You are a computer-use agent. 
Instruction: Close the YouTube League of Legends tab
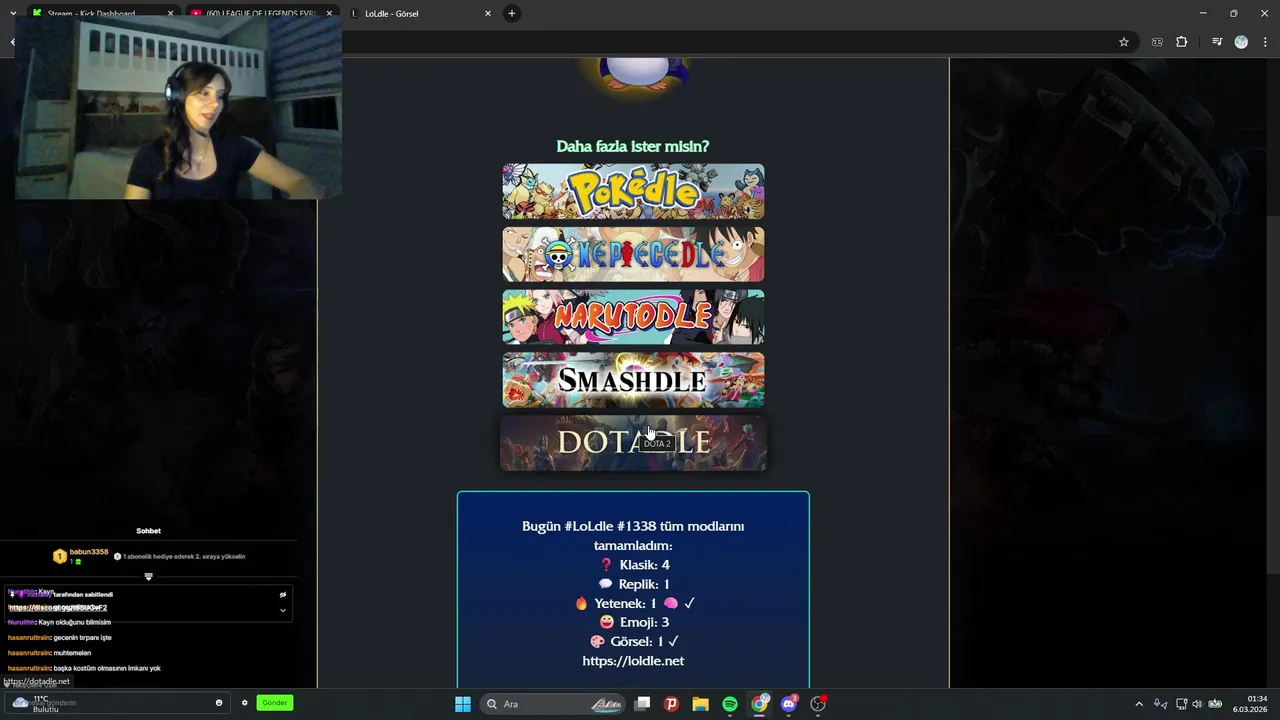(x=329, y=13)
